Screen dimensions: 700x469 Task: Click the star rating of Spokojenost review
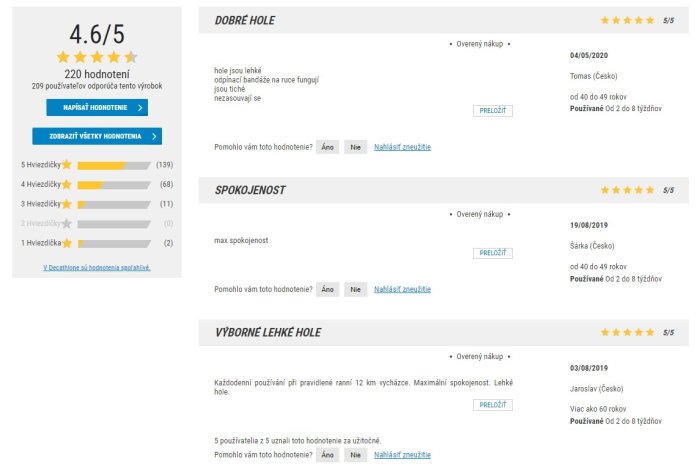tap(628, 189)
